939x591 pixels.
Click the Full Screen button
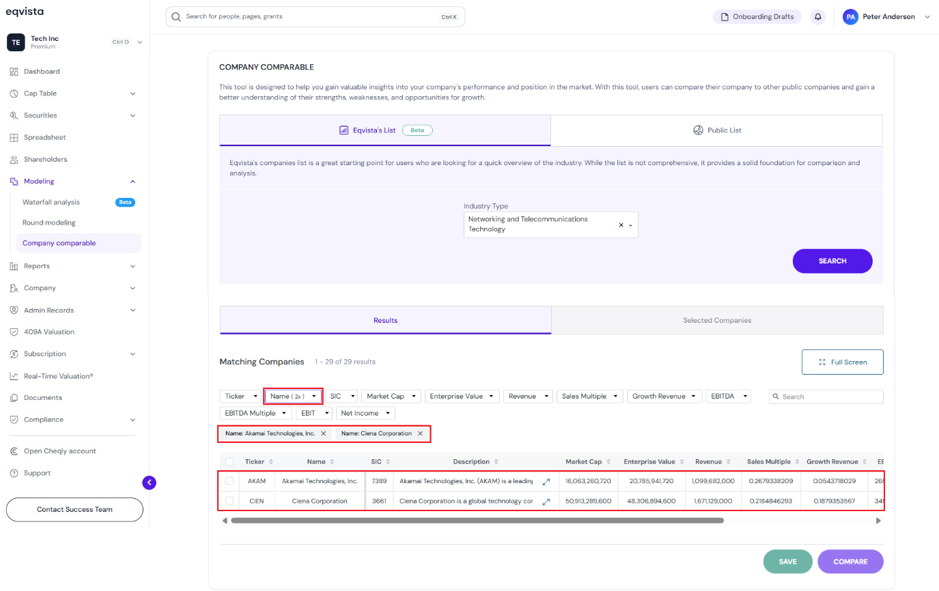(843, 362)
